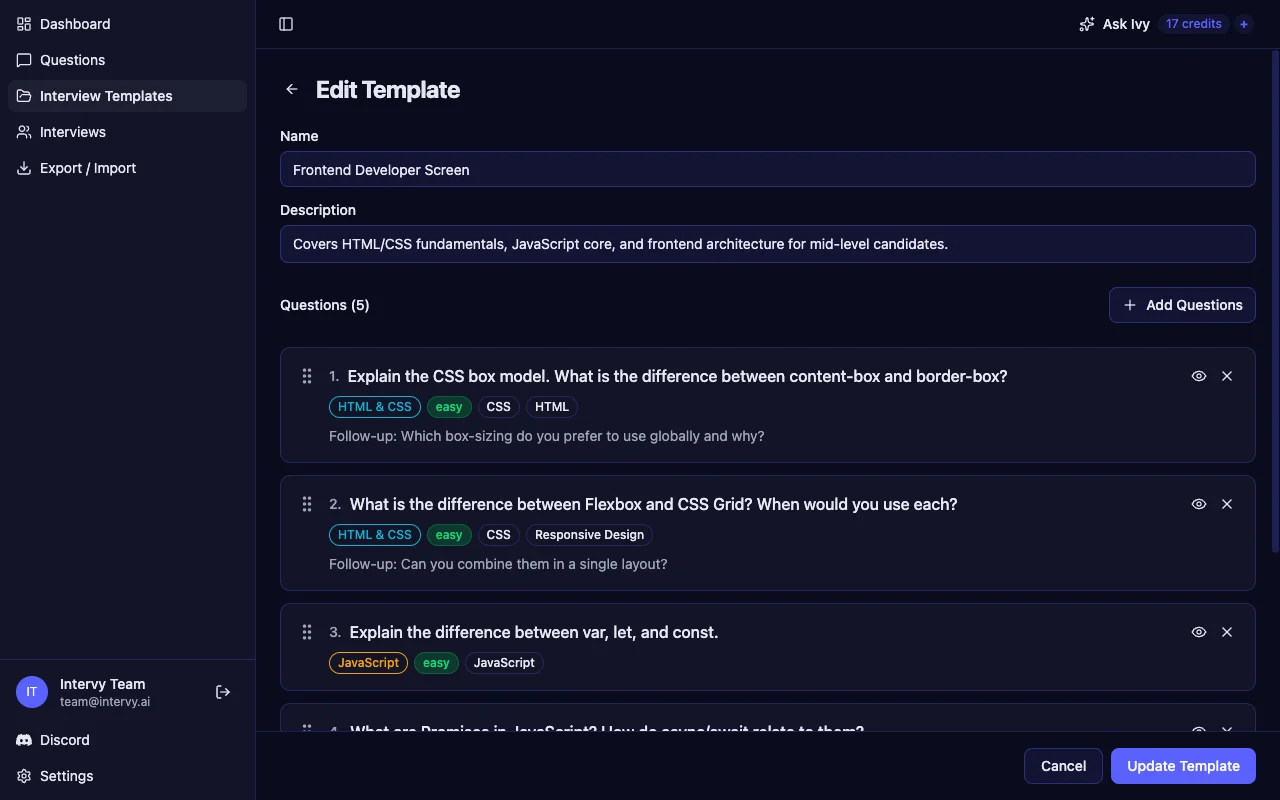Click the plus icon to buy credits
Screen dimensions: 1280x800
[1244, 24]
